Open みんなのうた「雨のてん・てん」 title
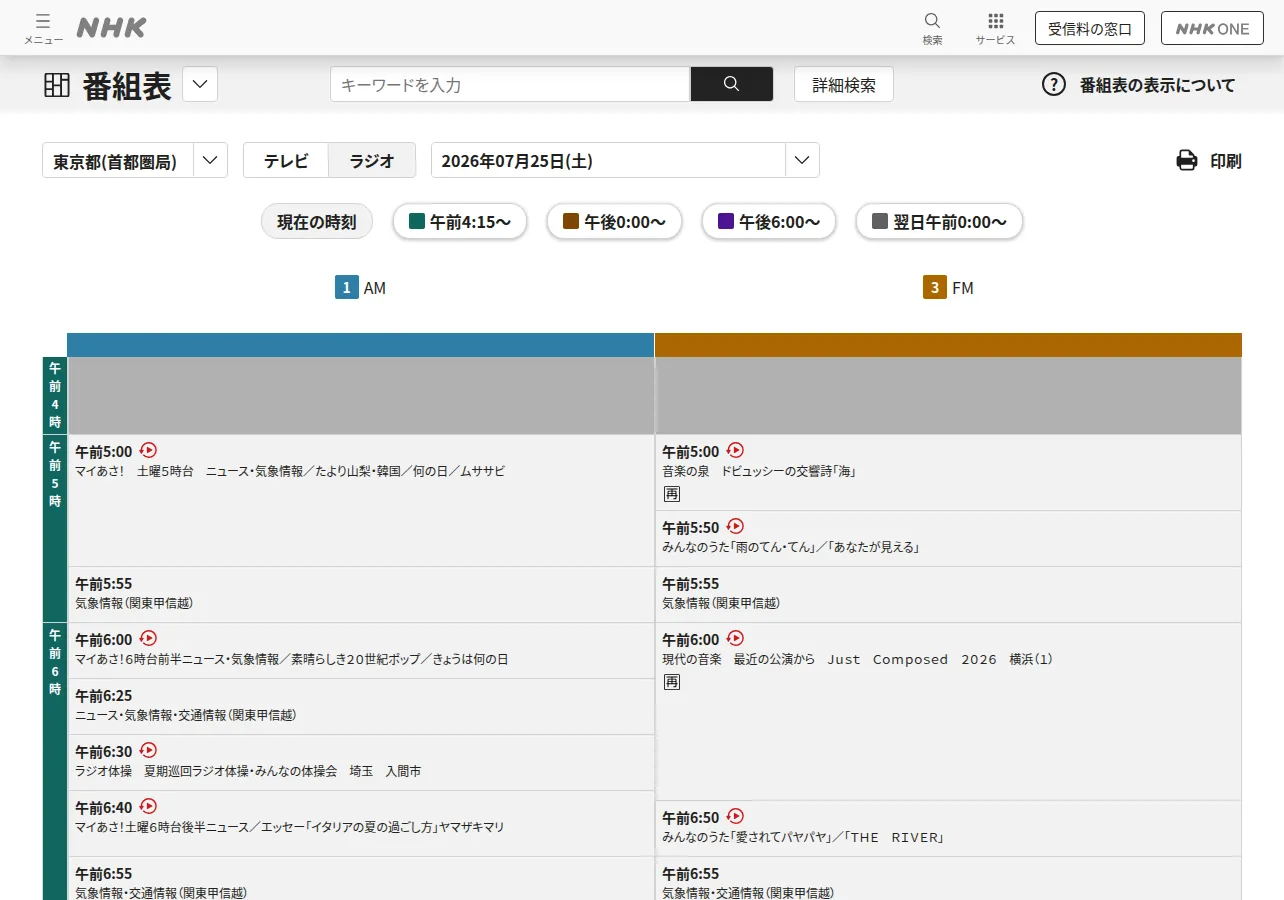The height and width of the screenshot is (900, 1284). click(790, 547)
